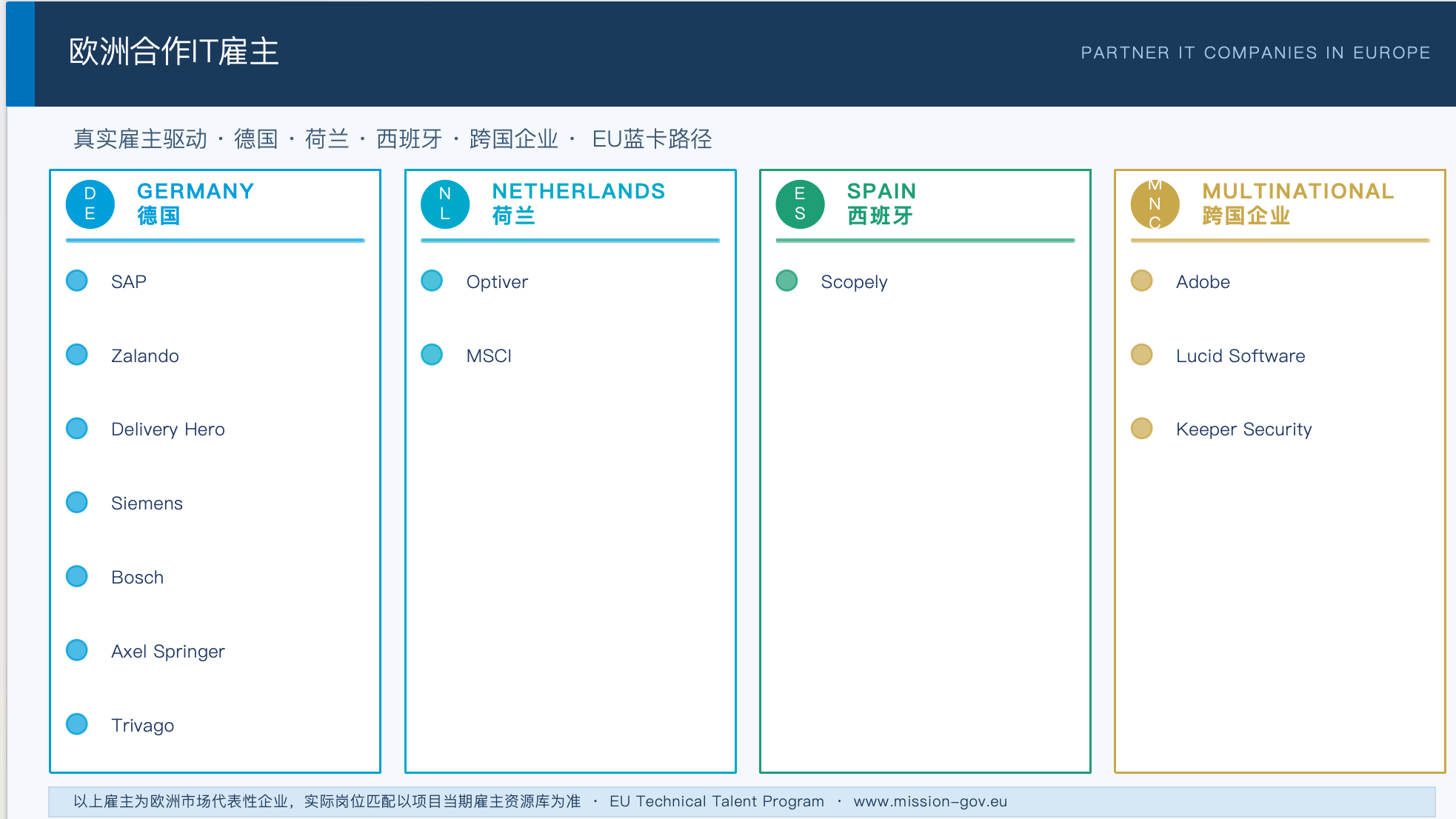The width and height of the screenshot is (1456, 819).
Task: Select the MSCI entry
Action: (489, 356)
